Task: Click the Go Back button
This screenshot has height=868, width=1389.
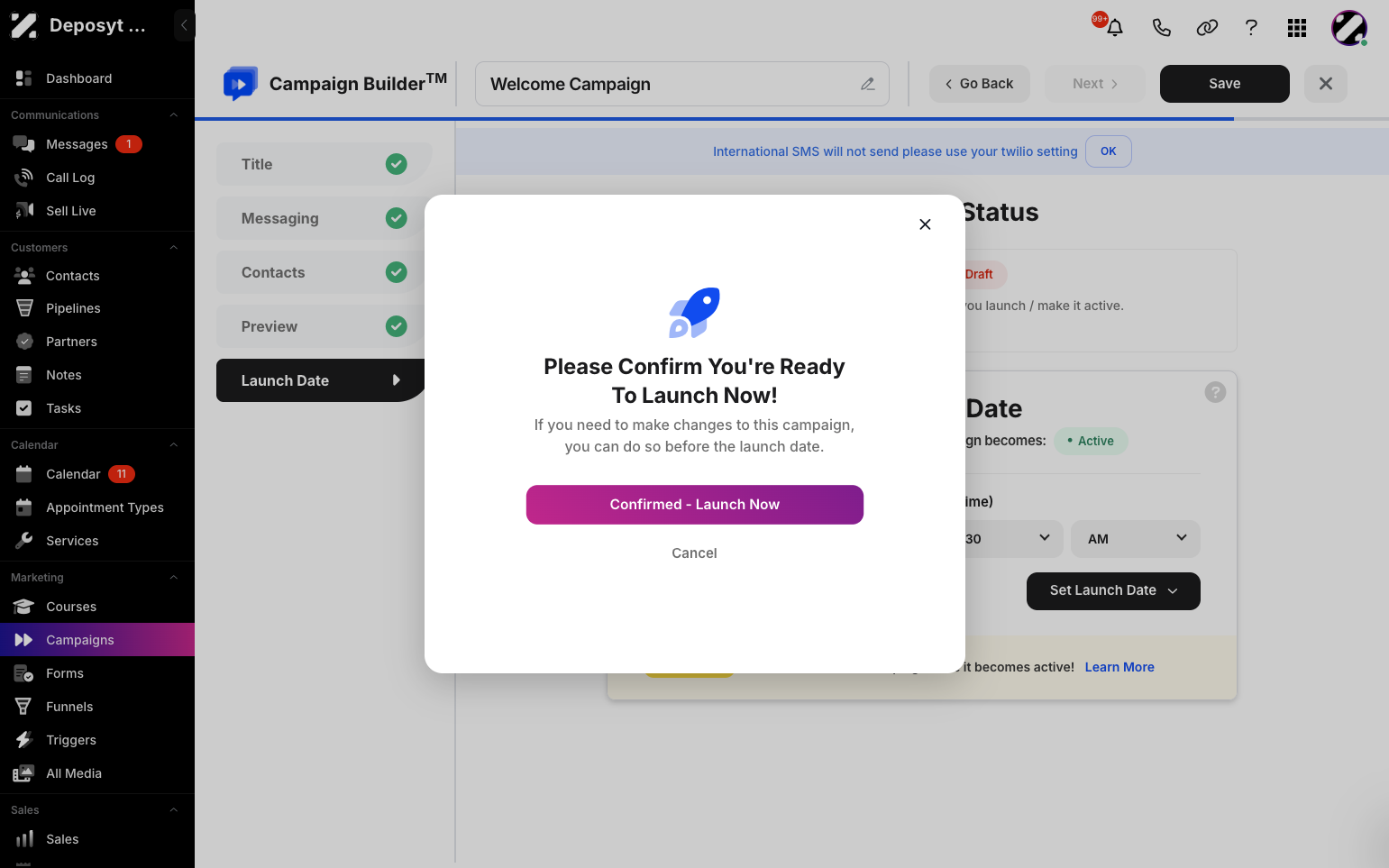Action: [980, 84]
